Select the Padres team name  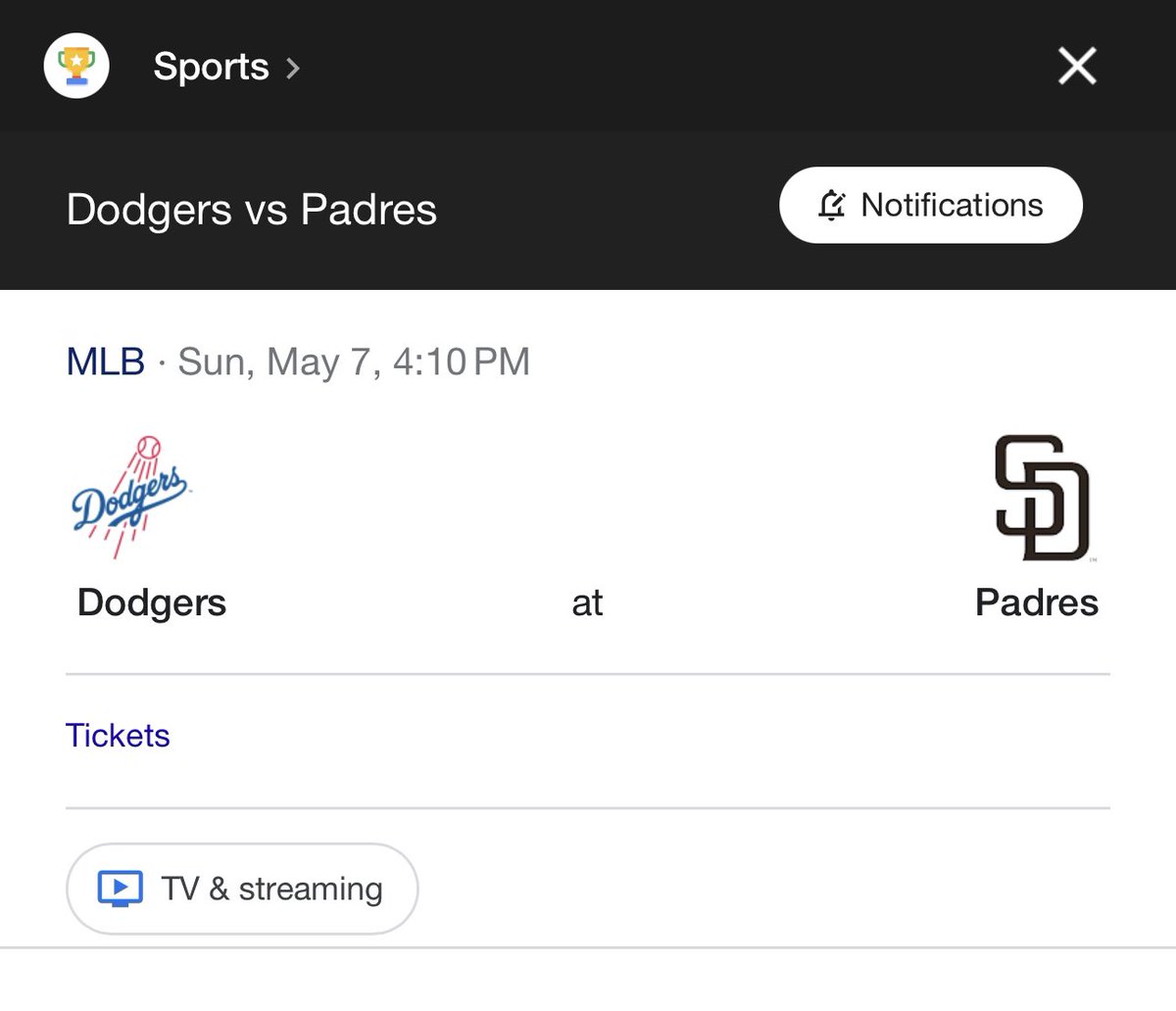[1037, 602]
